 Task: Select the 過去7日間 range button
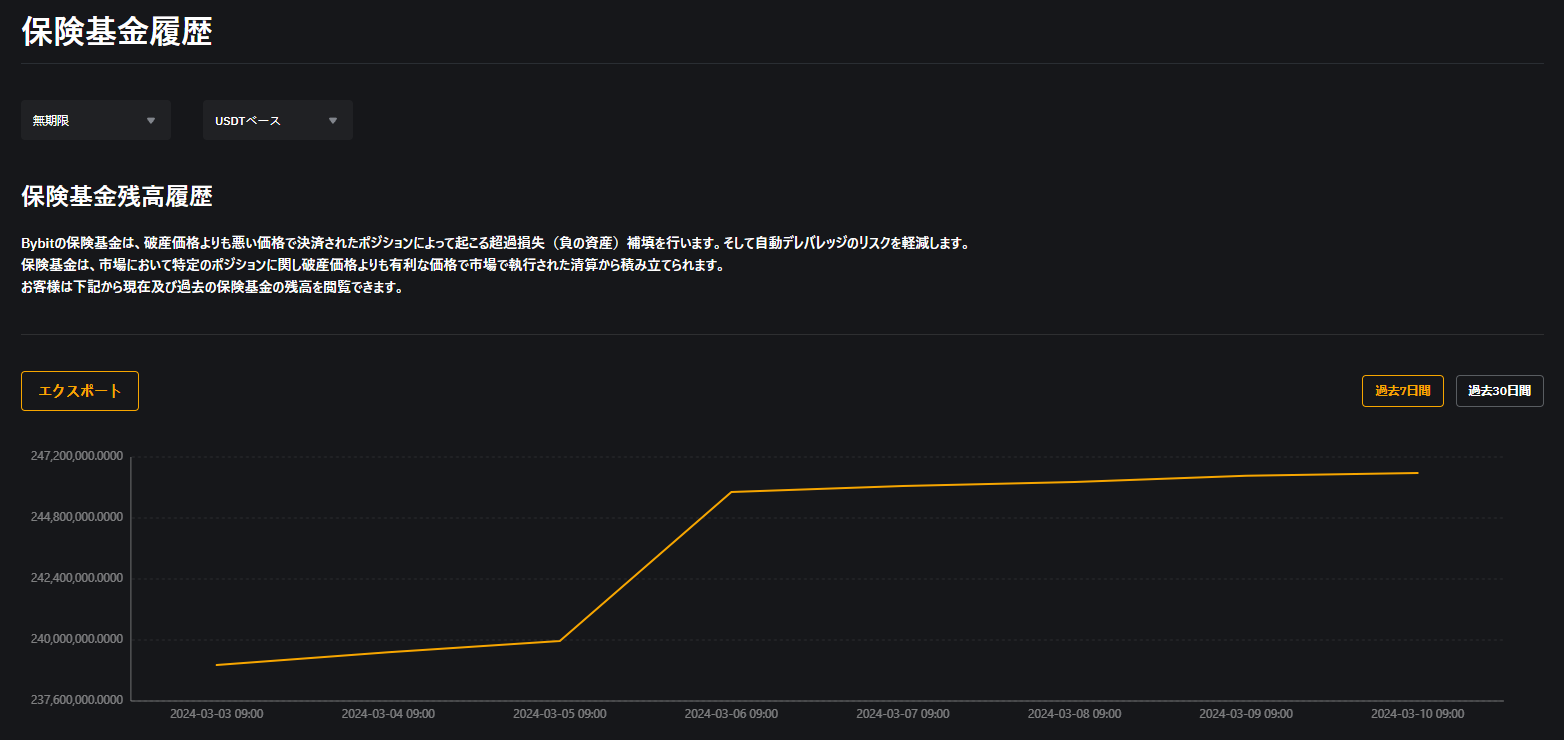click(1402, 391)
